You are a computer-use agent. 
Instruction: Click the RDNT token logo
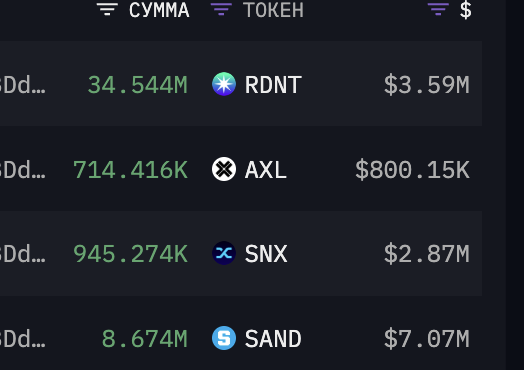[x=224, y=84]
